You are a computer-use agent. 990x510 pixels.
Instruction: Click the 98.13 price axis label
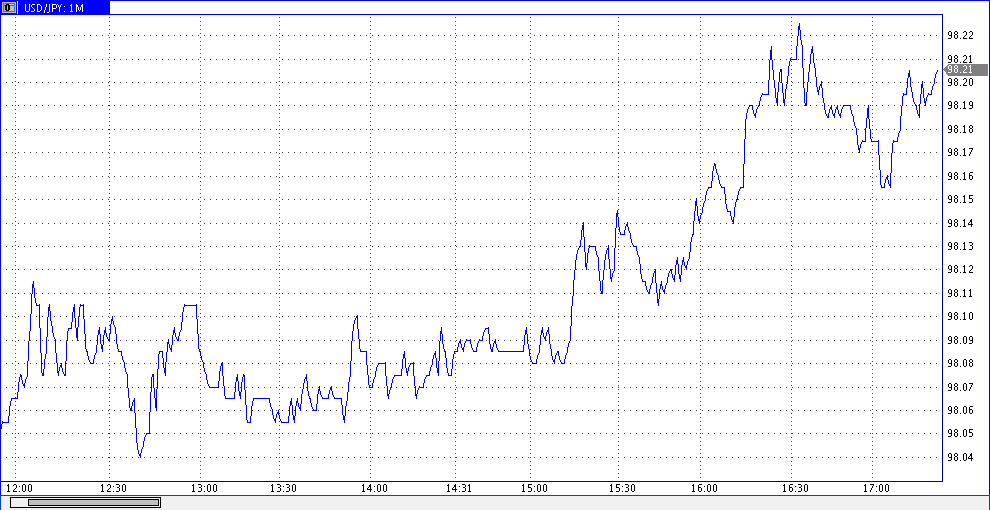coord(960,246)
